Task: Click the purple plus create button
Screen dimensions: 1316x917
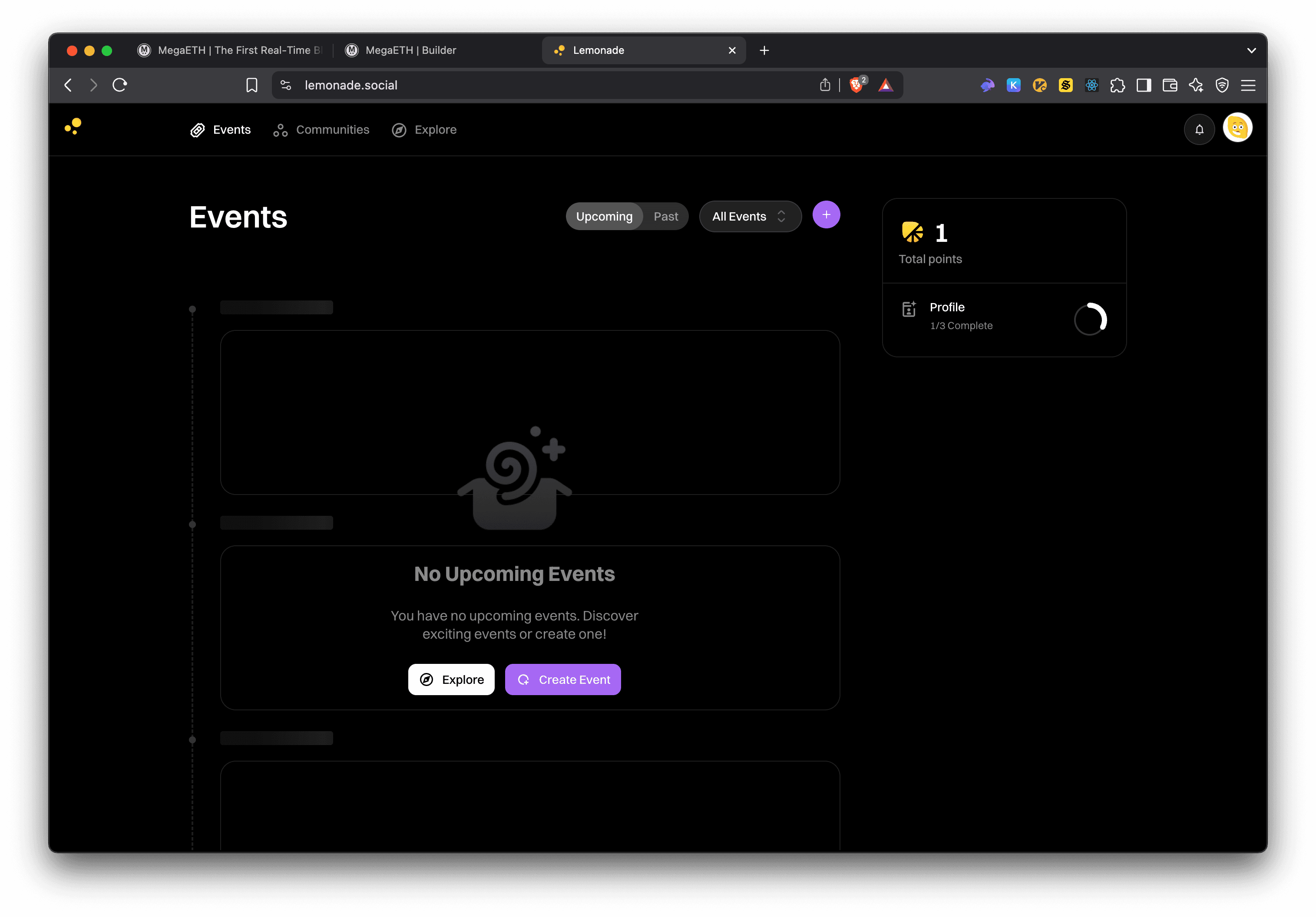Action: (x=826, y=215)
